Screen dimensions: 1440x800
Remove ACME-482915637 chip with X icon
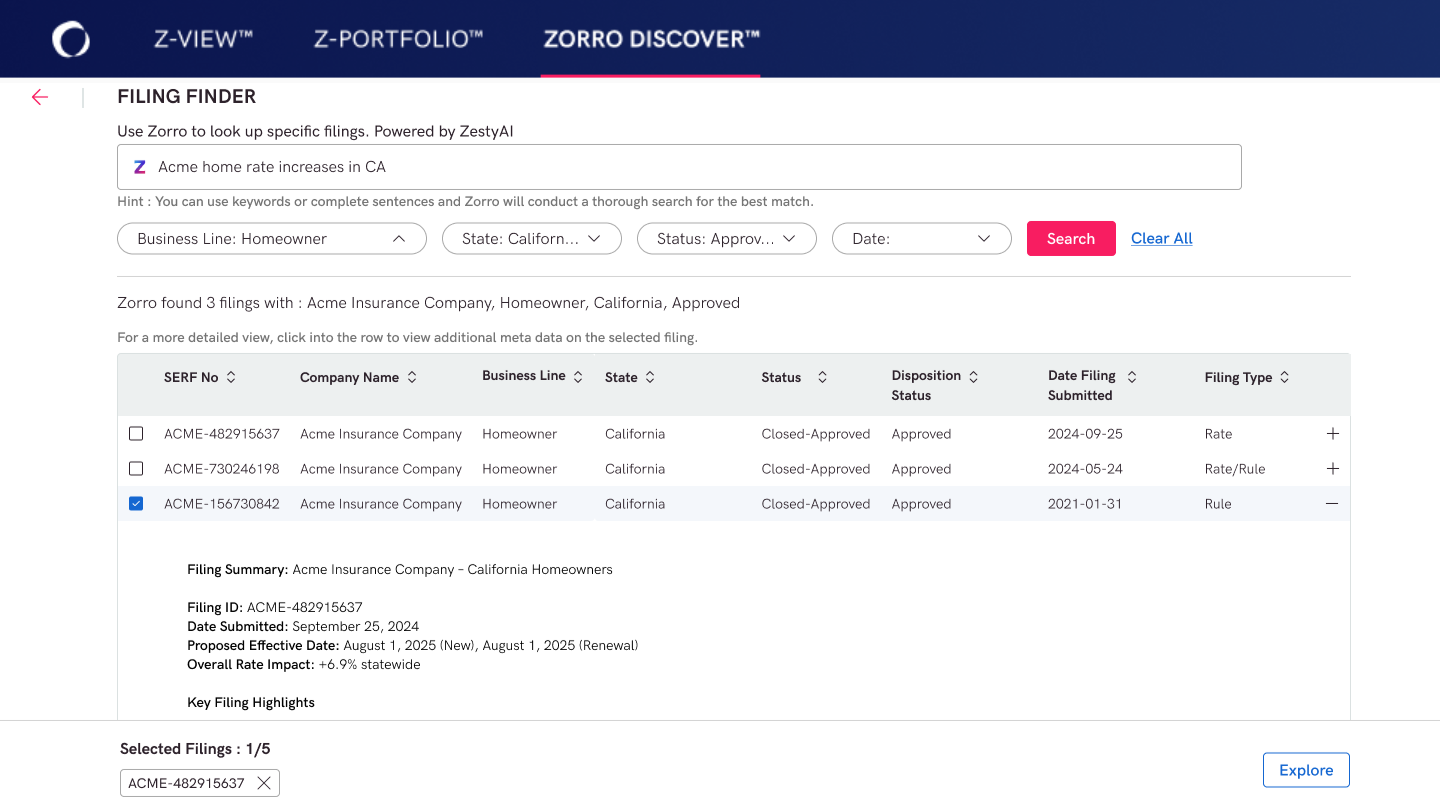pos(264,783)
